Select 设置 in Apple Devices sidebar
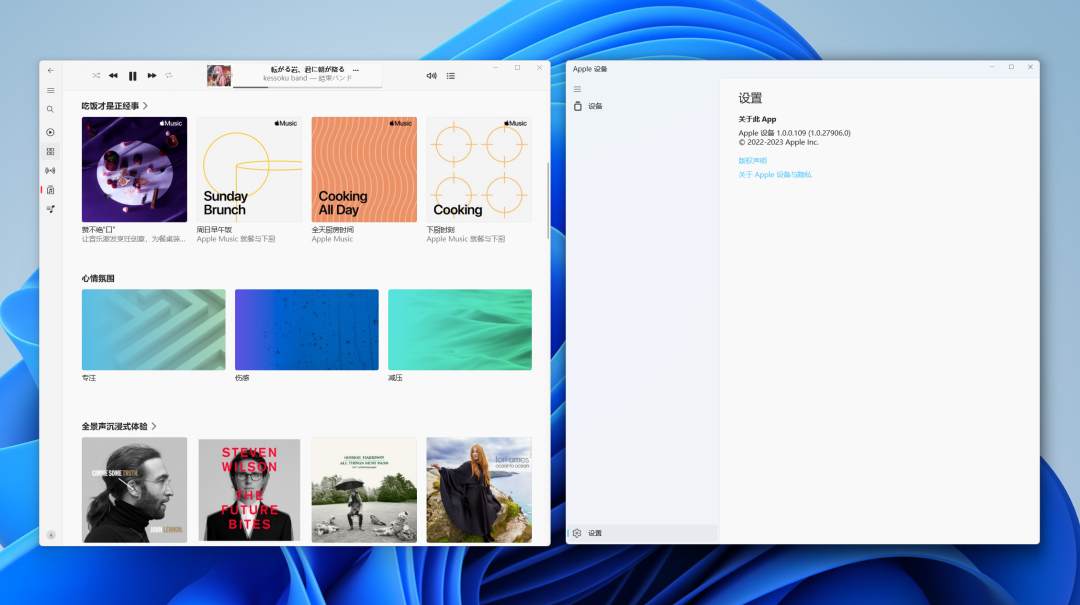This screenshot has width=1080, height=605. pyautogui.click(x=641, y=533)
